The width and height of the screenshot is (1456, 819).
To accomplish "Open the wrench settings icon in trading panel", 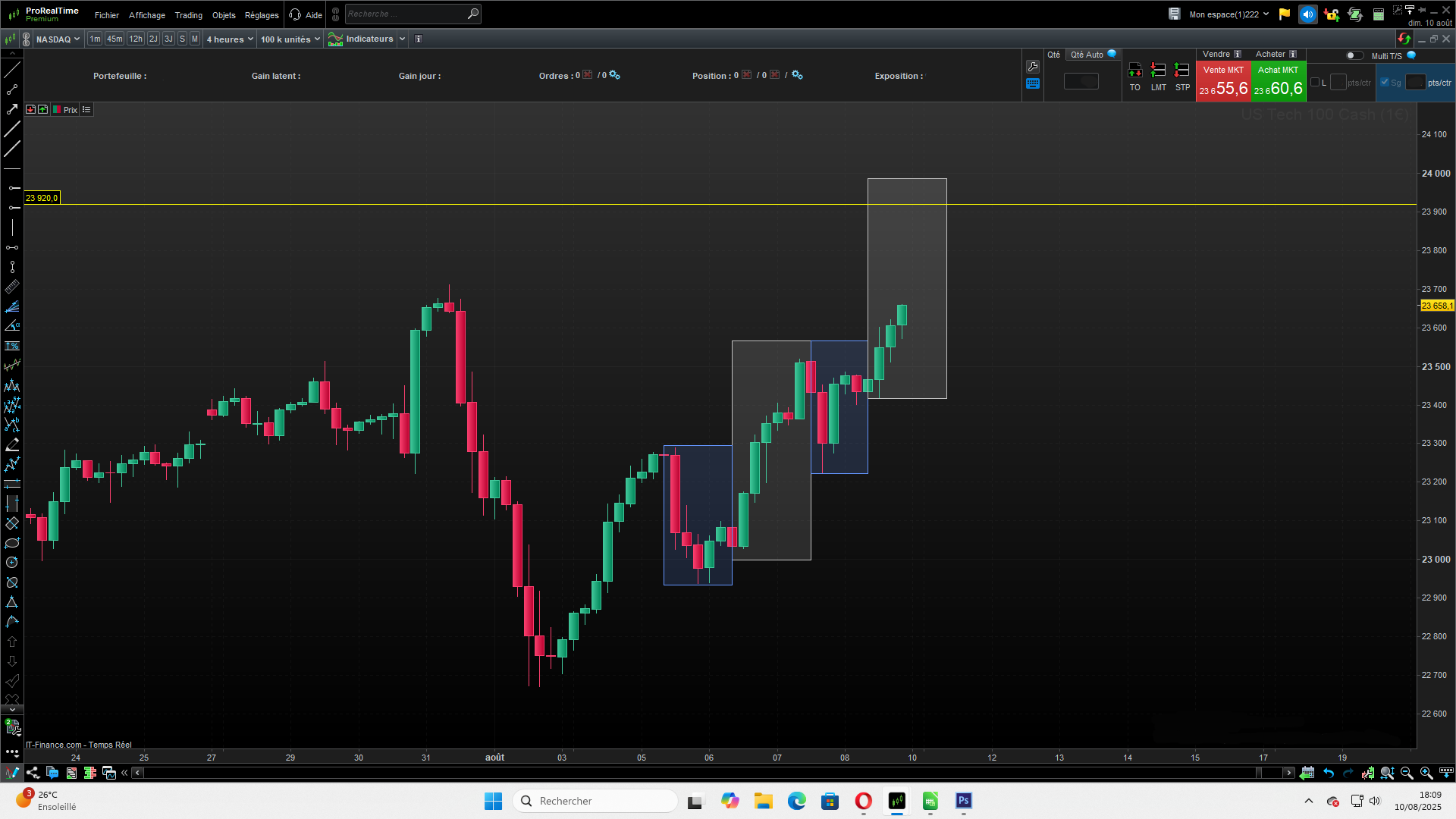I will coord(1032,67).
